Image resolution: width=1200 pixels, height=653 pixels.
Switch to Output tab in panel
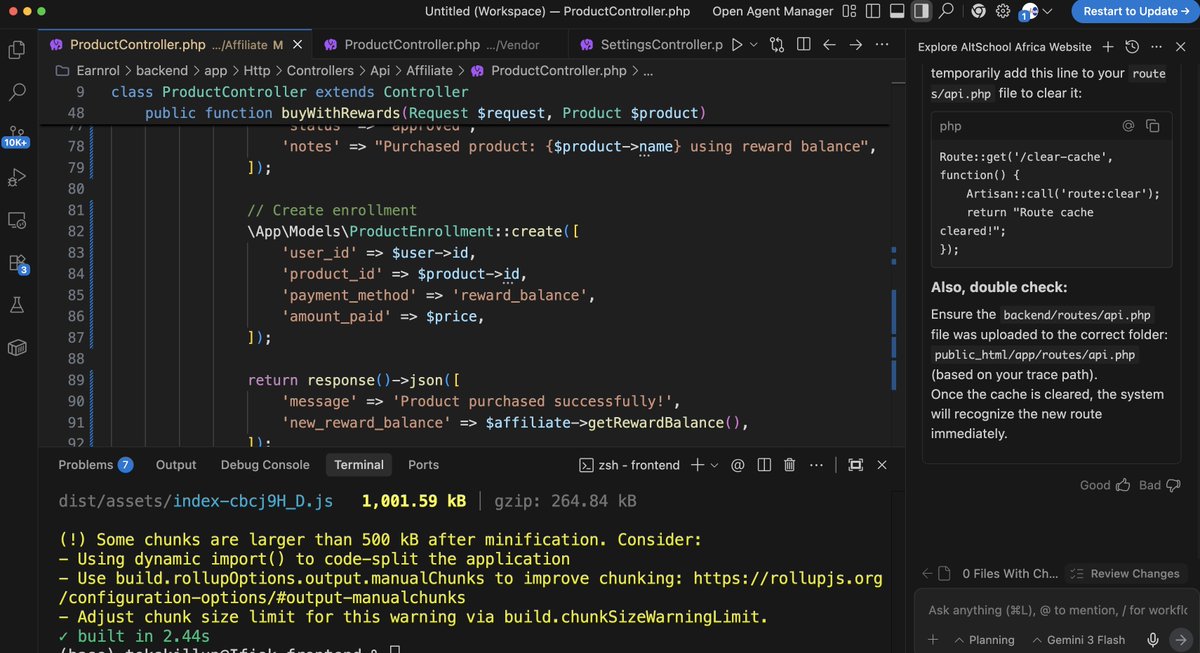tap(176, 465)
